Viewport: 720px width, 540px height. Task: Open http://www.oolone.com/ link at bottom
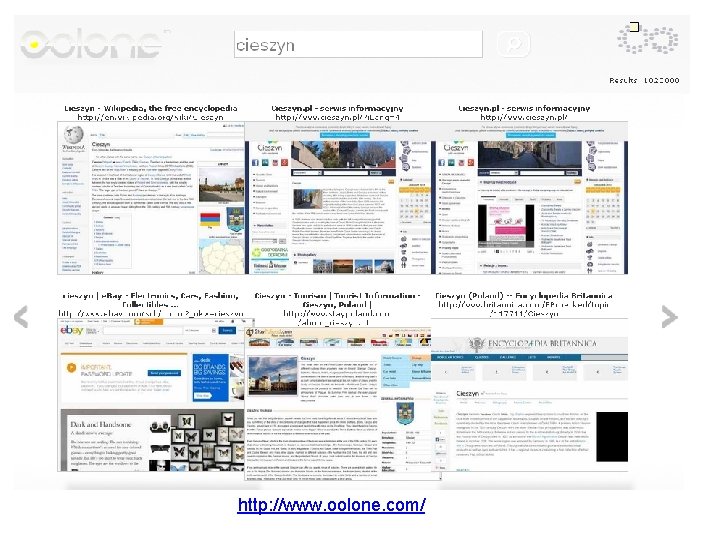[x=332, y=505]
